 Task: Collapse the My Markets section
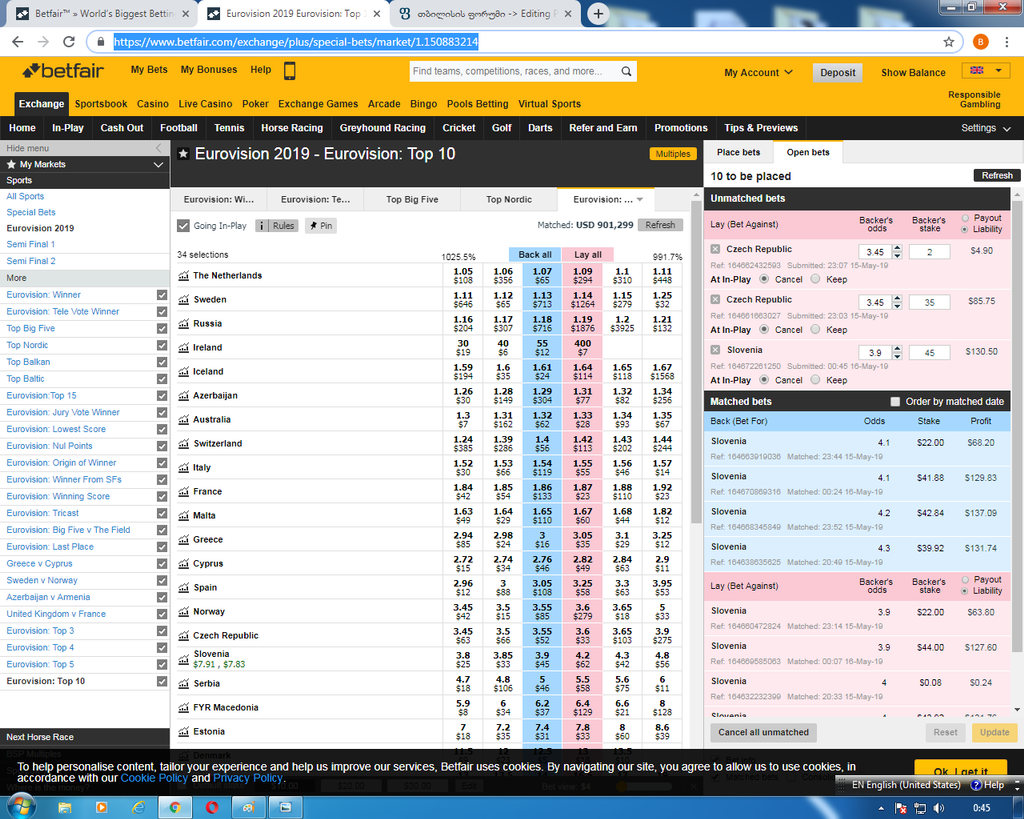[158, 165]
